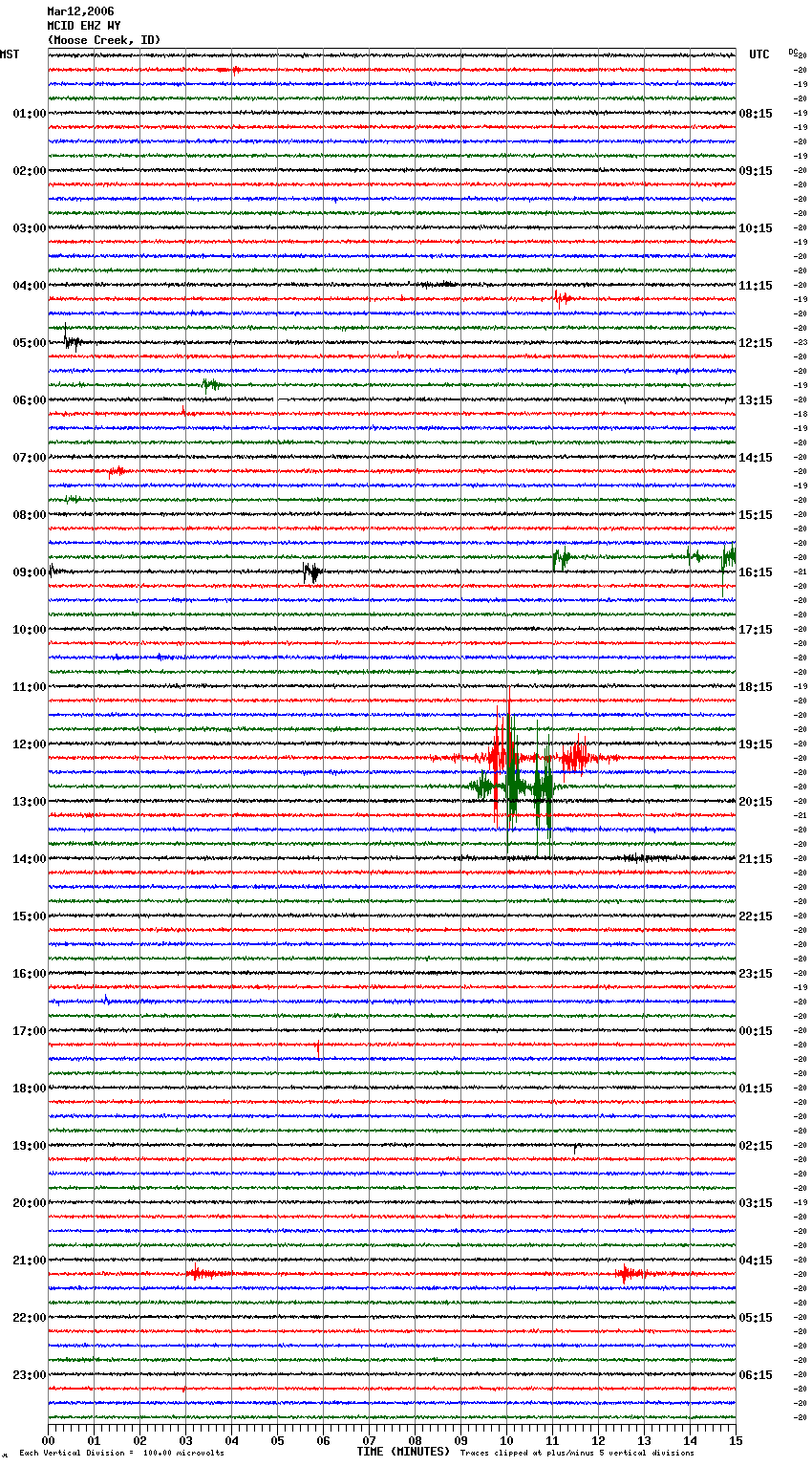Click minute 10 on the bottom axis
The height and width of the screenshot is (1466, 812).
point(506,1440)
